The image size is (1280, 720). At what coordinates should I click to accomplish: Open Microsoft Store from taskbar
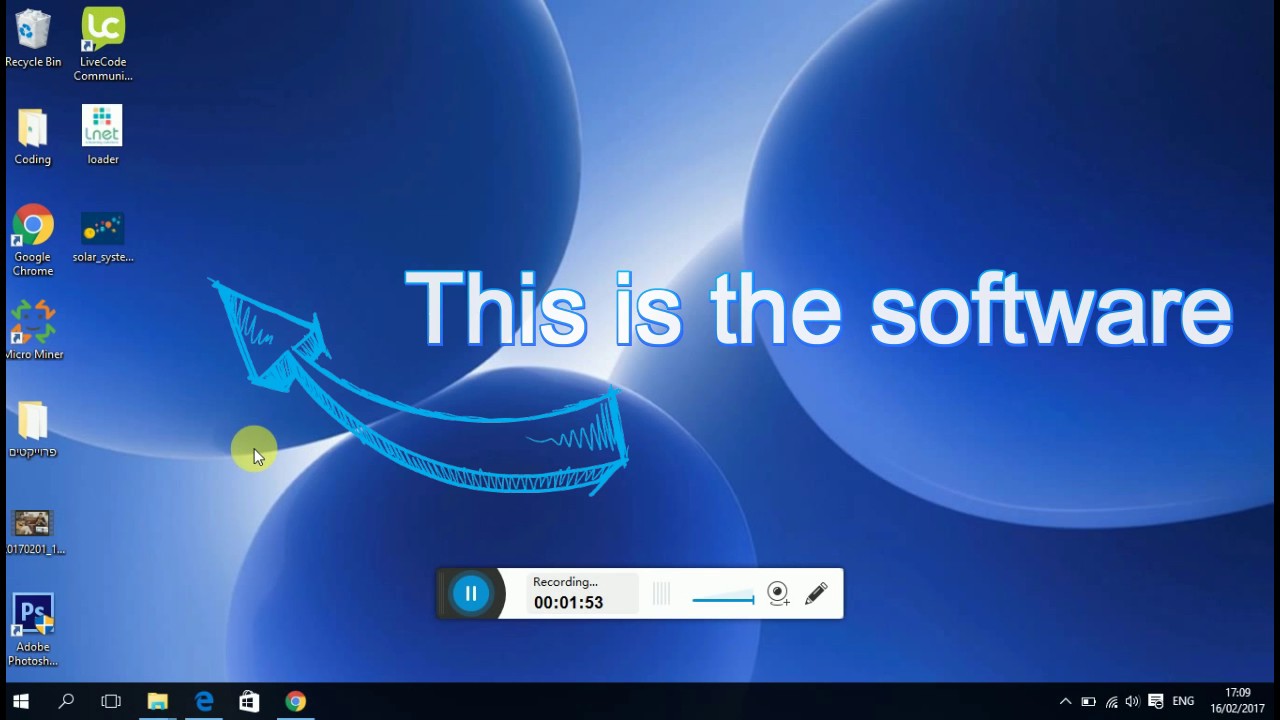pyautogui.click(x=249, y=701)
